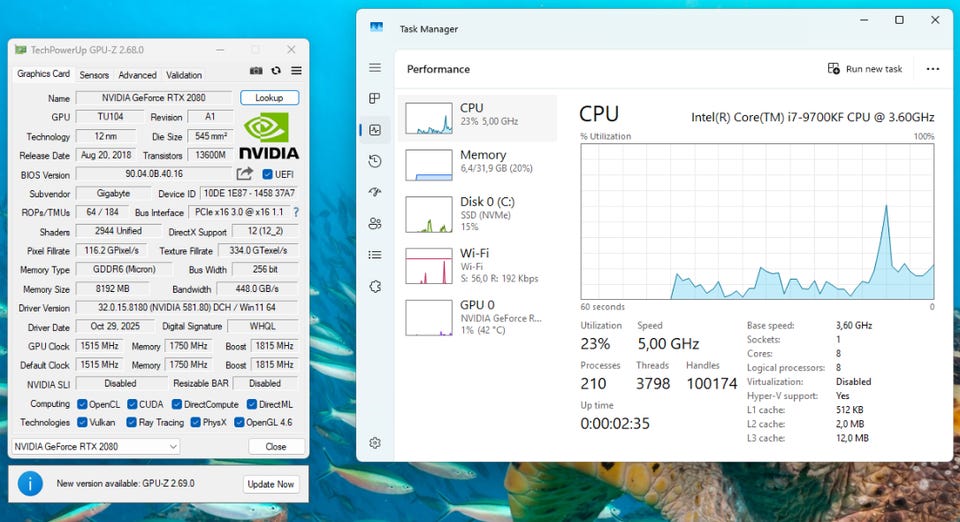Click the Close button in GPU-Z
960x522 pixels.
pyautogui.click(x=276, y=447)
